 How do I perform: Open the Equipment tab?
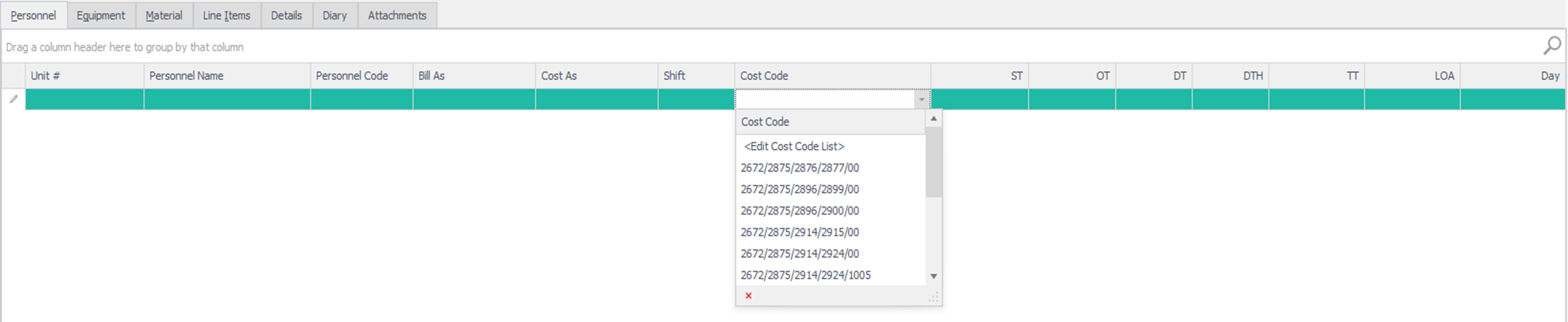[x=100, y=16]
